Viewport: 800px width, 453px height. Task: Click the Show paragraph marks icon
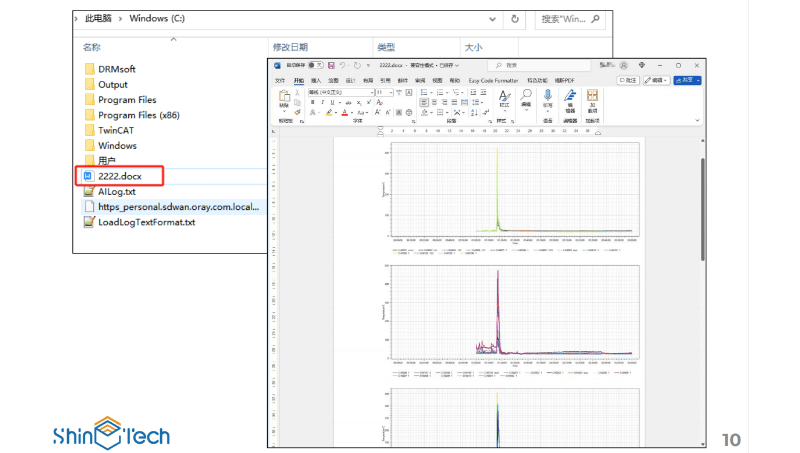point(485,112)
